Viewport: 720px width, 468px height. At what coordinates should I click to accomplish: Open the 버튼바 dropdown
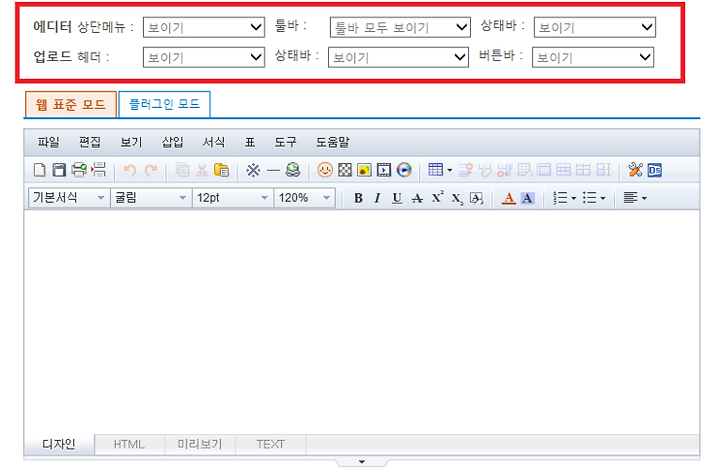[593, 57]
